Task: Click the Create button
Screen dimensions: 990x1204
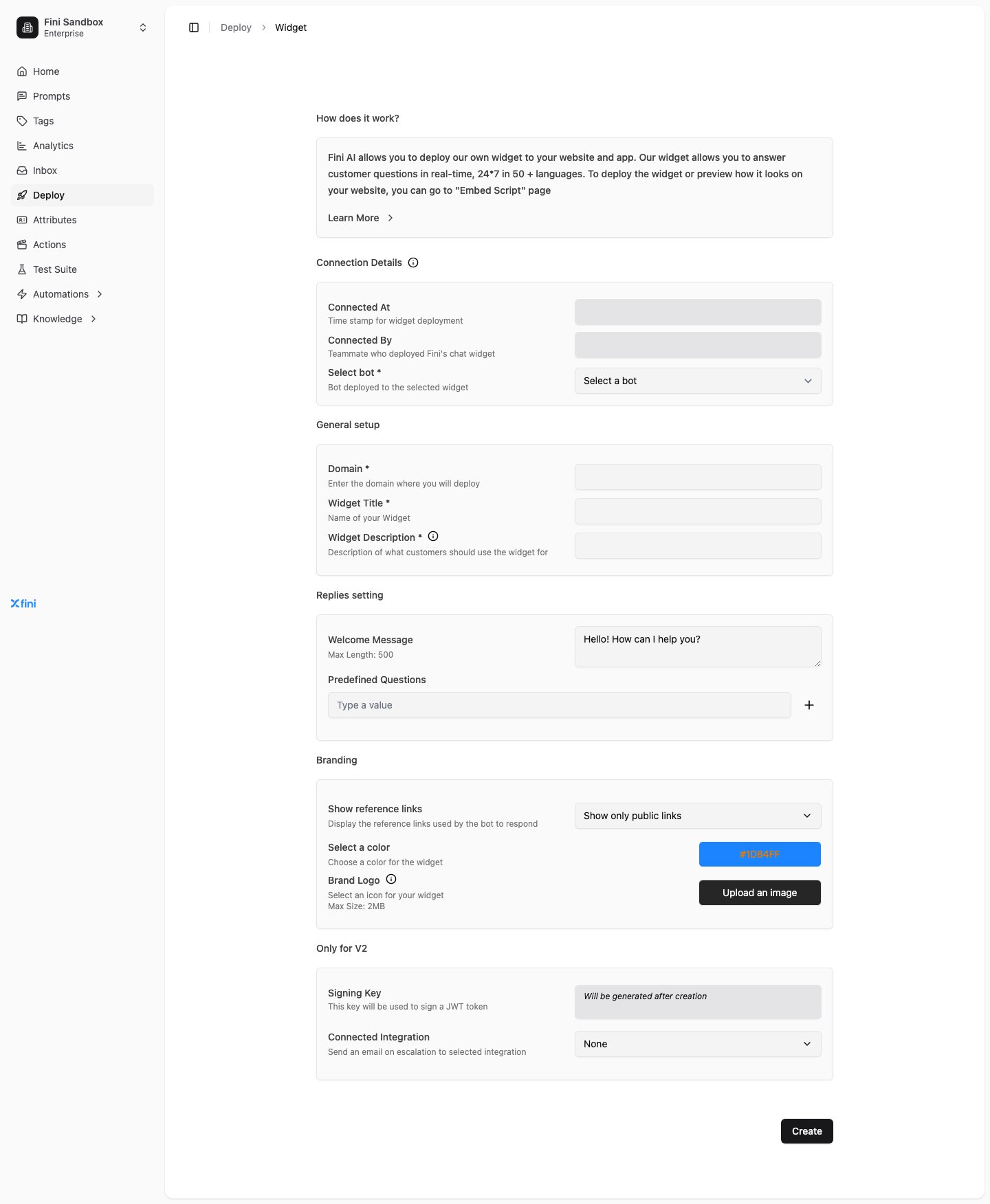Action: [806, 1131]
